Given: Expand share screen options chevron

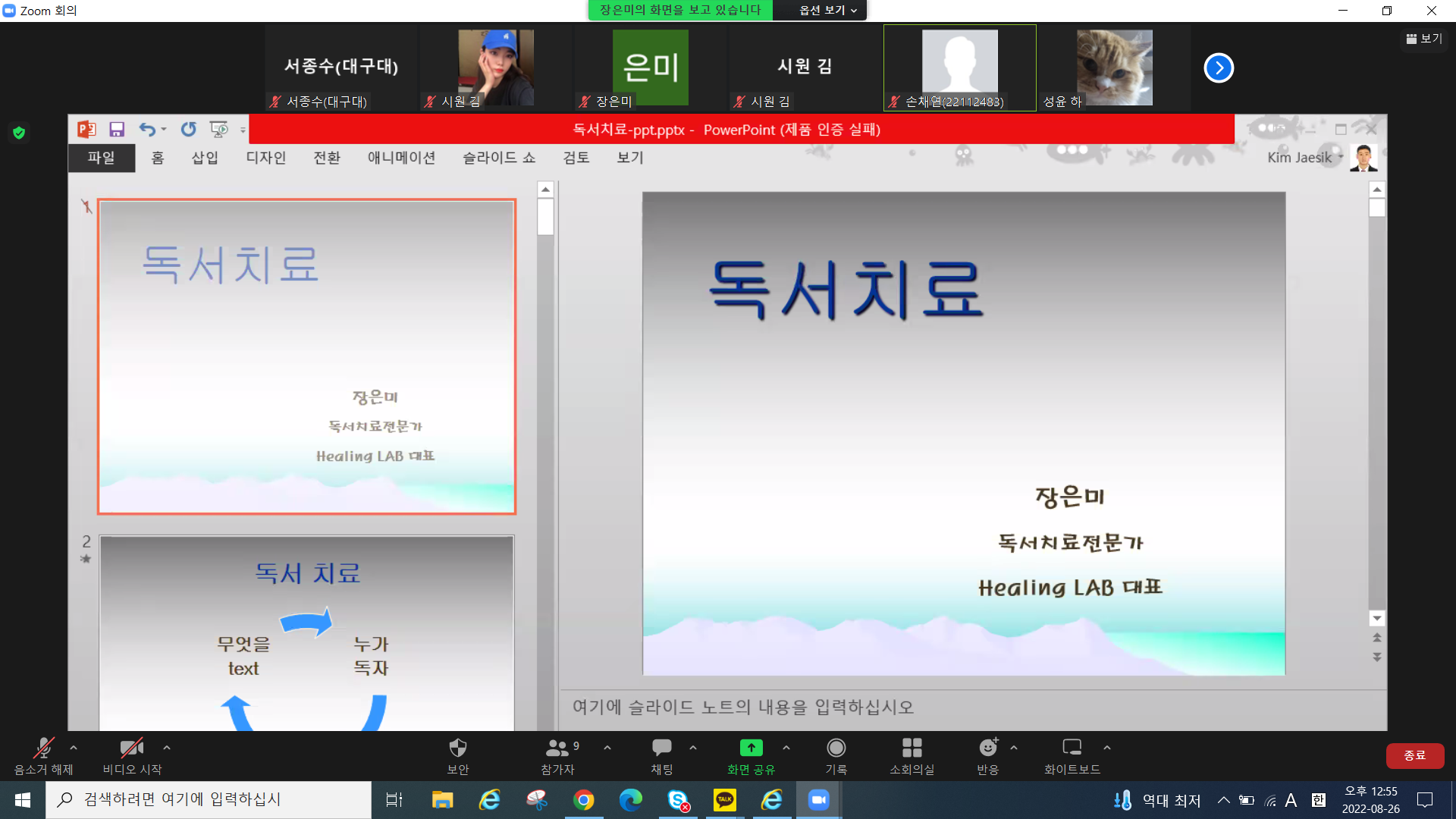Looking at the screenshot, I should click(x=786, y=748).
